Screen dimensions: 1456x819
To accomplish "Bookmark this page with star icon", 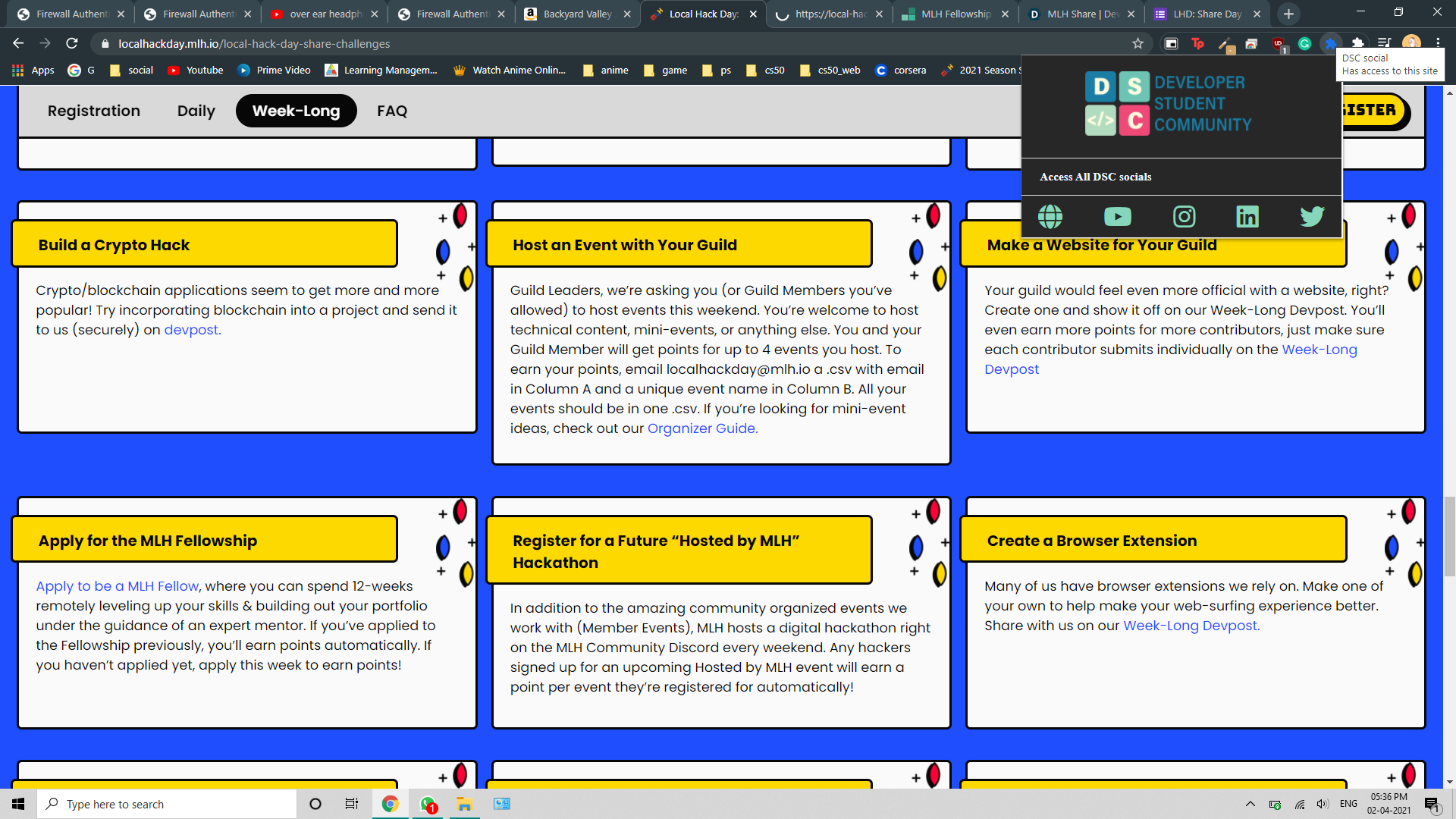I will click(x=1137, y=44).
